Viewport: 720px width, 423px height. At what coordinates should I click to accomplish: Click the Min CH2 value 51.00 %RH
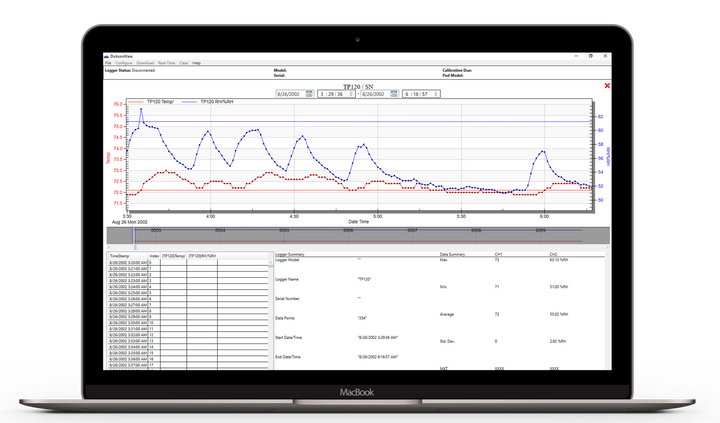(x=558, y=287)
